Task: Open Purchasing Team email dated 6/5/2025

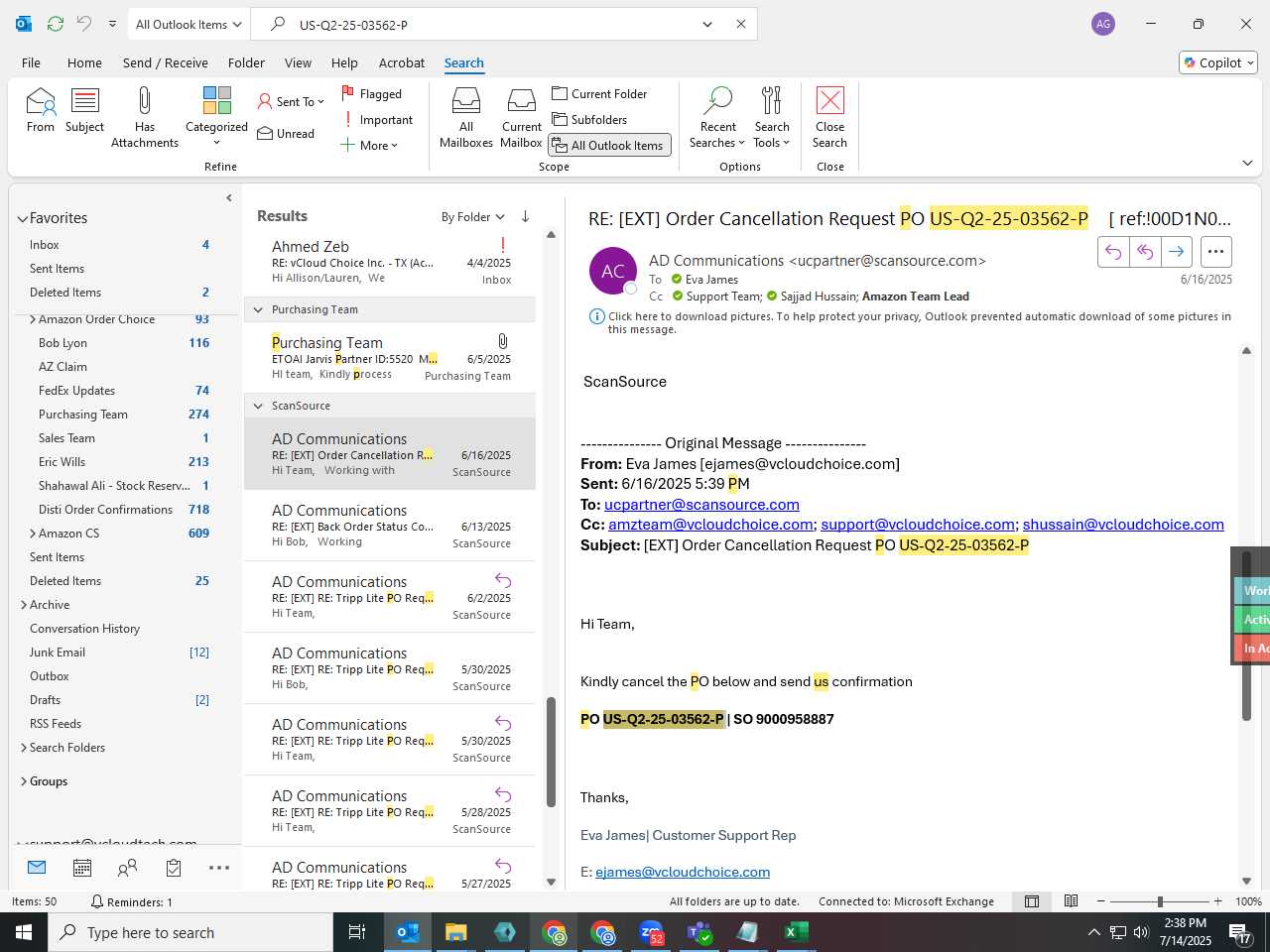Action: (389, 358)
